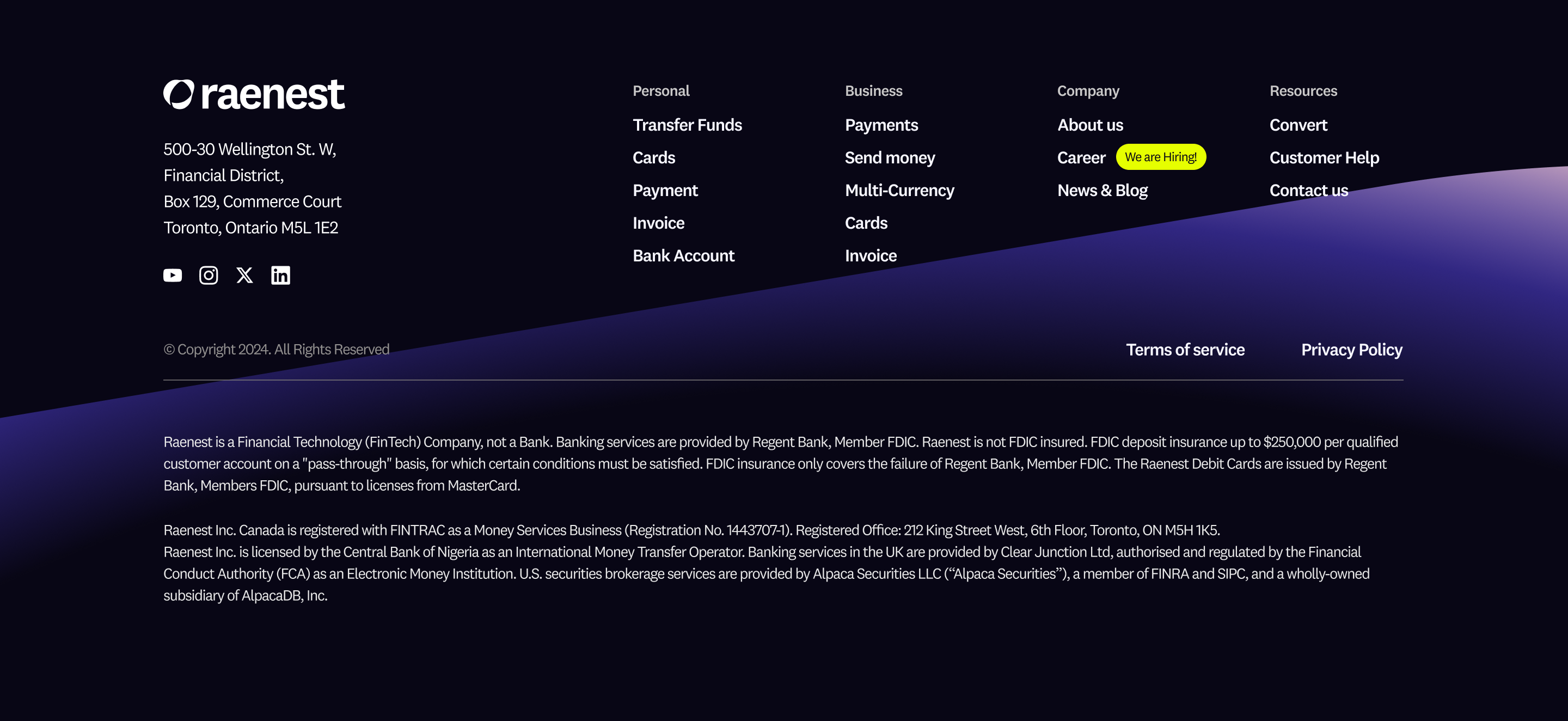Open Cards under Personal column
1568x721 pixels.
point(654,158)
